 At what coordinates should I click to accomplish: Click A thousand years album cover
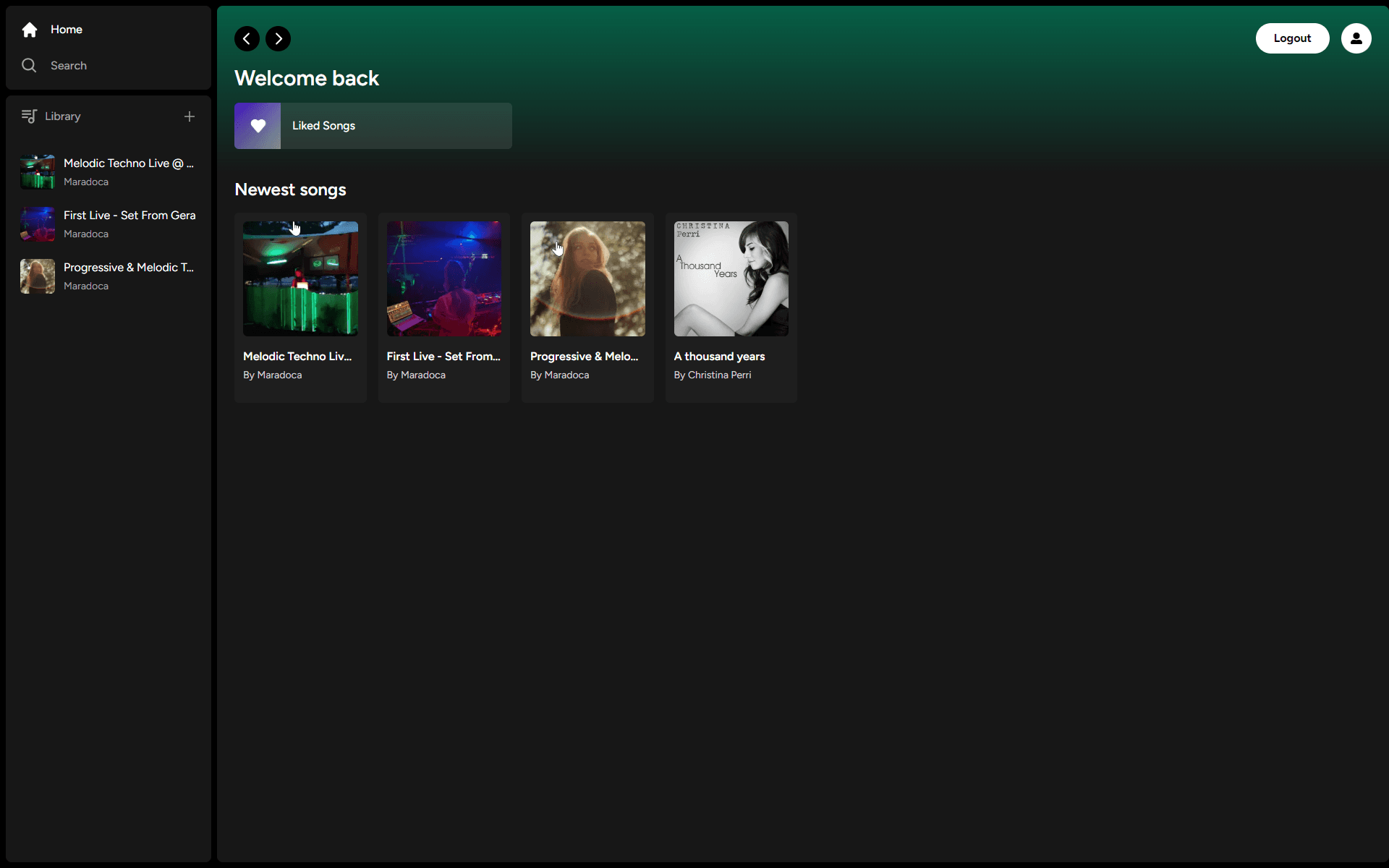pos(731,278)
